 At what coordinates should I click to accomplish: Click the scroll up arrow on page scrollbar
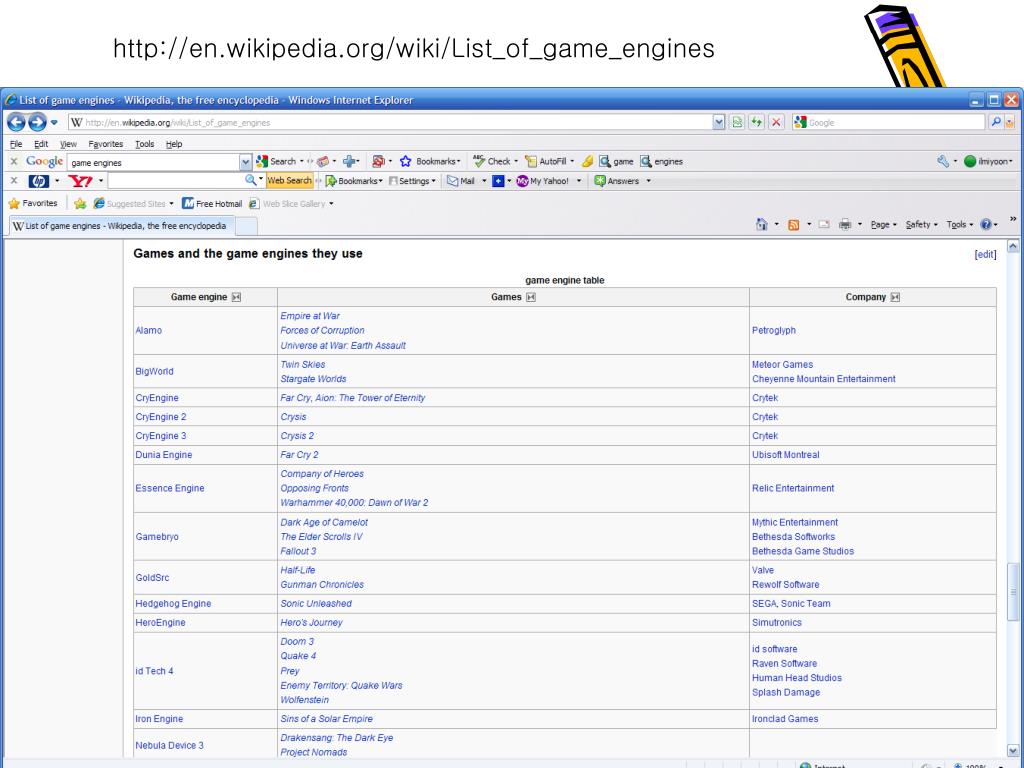coord(1013,246)
